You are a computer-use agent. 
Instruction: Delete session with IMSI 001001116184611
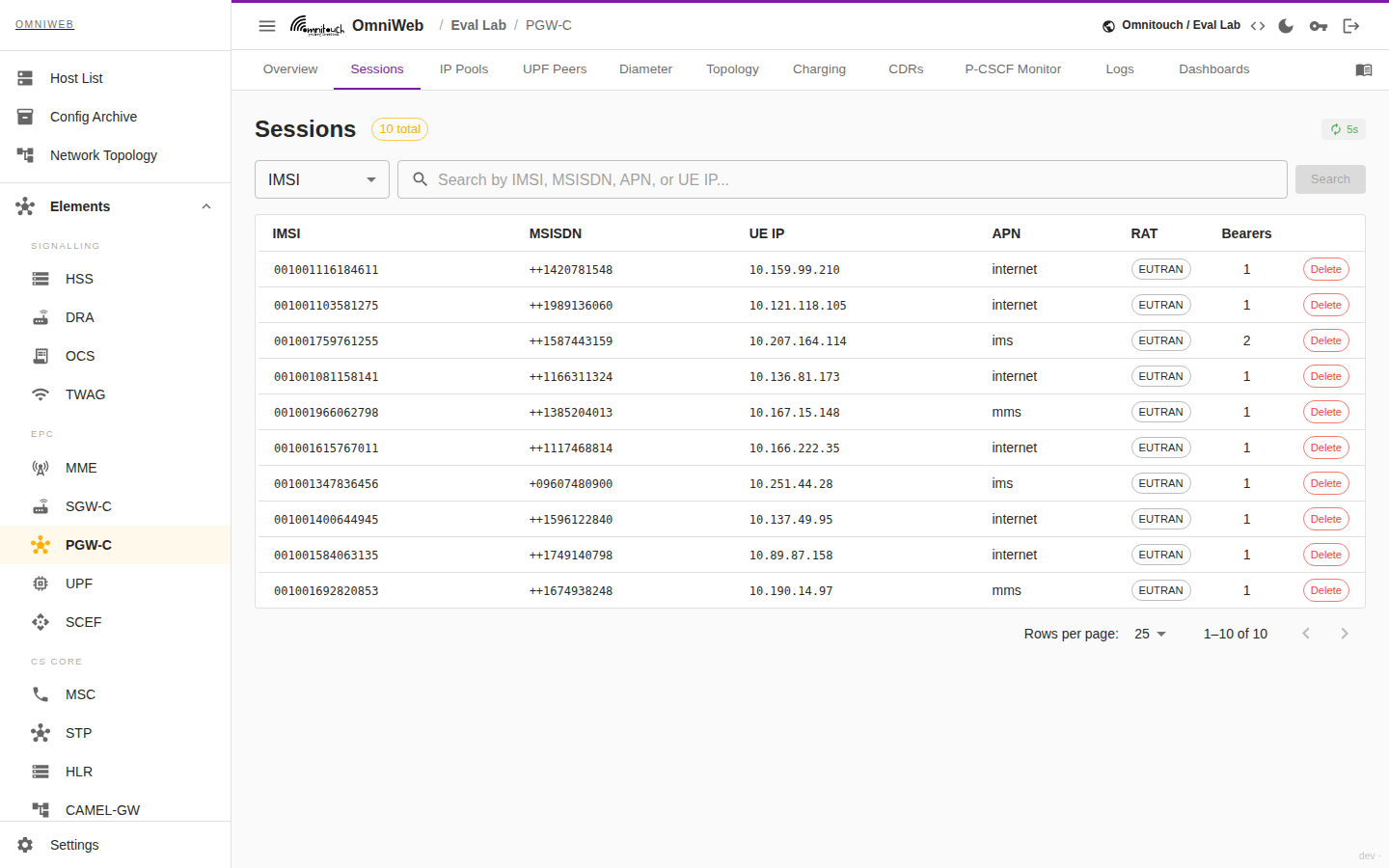coord(1326,269)
